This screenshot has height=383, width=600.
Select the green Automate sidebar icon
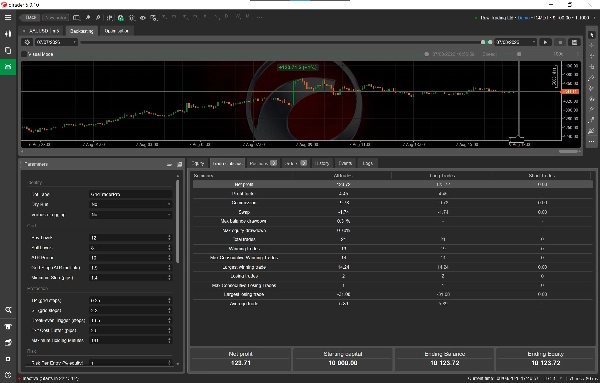[8, 67]
